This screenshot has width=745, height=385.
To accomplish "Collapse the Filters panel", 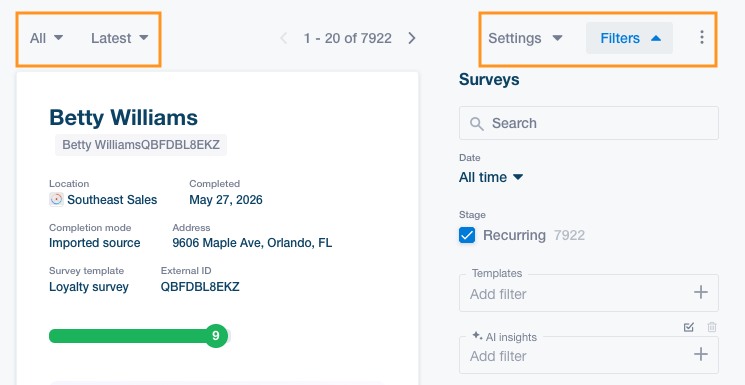I will pos(629,38).
